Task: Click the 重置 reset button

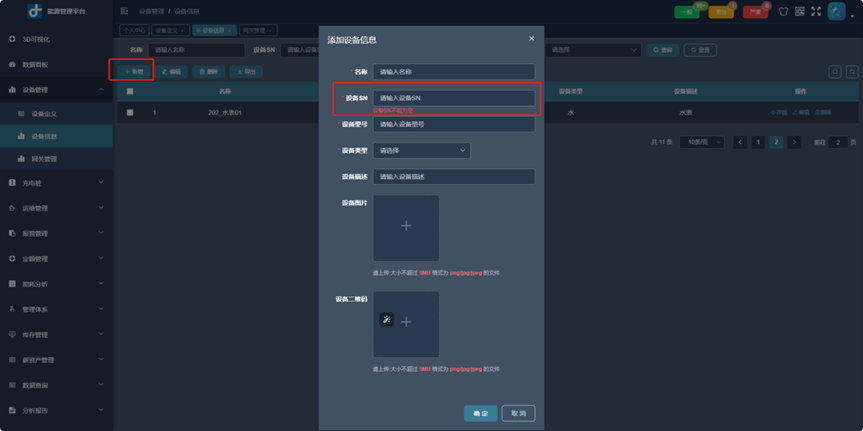Action: pyautogui.click(x=700, y=50)
